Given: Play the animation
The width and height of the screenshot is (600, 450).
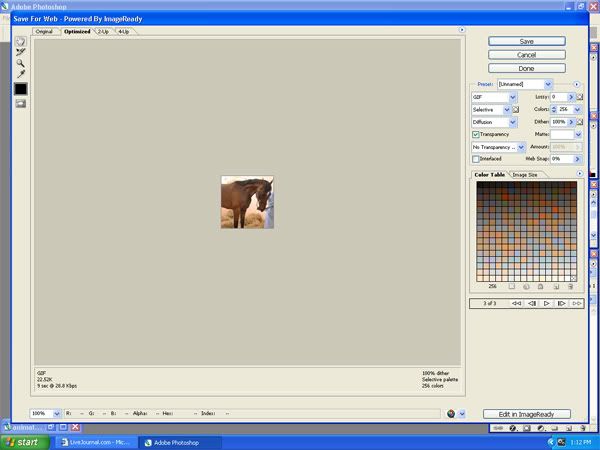Looking at the screenshot, I should (546, 303).
